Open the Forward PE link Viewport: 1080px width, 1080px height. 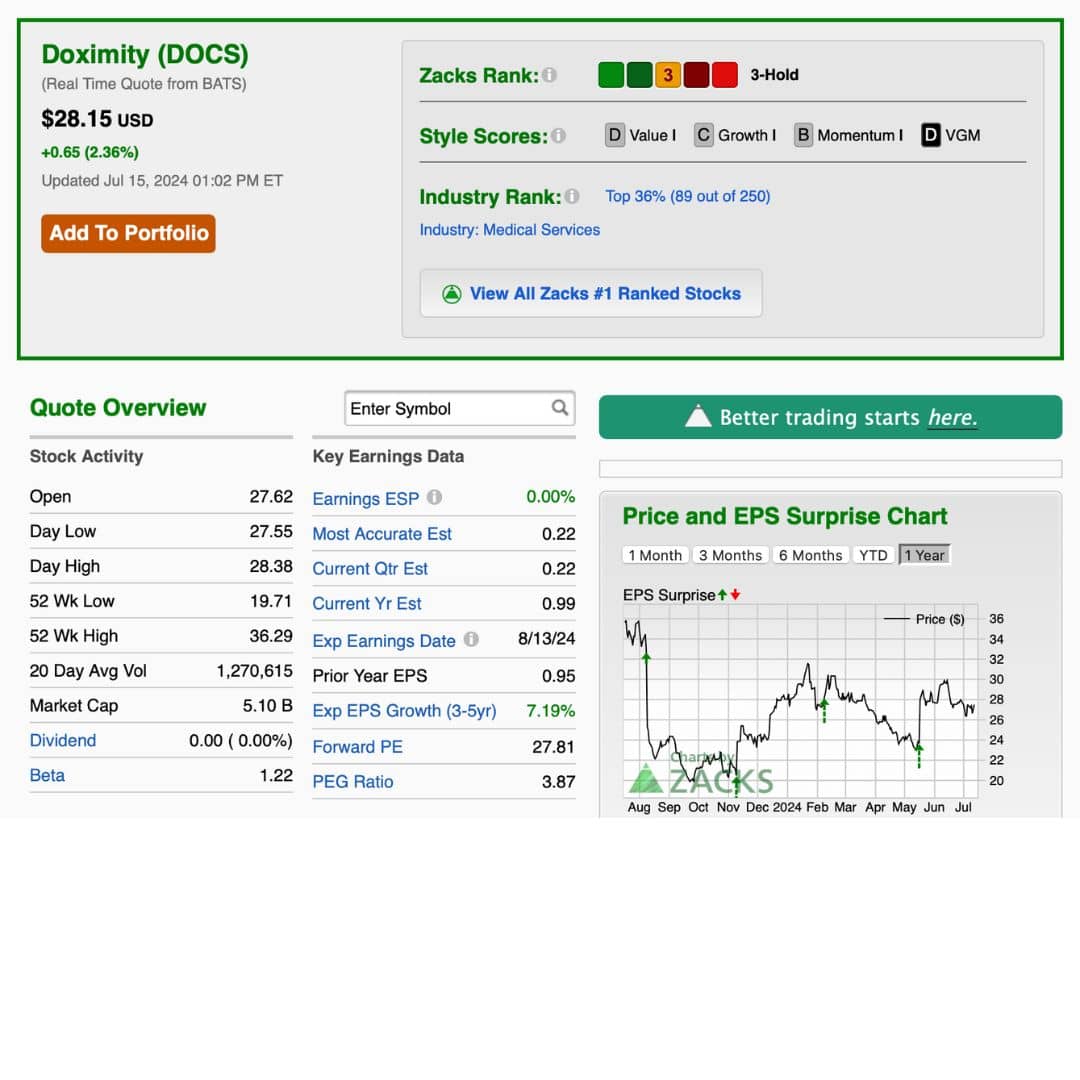coord(357,747)
